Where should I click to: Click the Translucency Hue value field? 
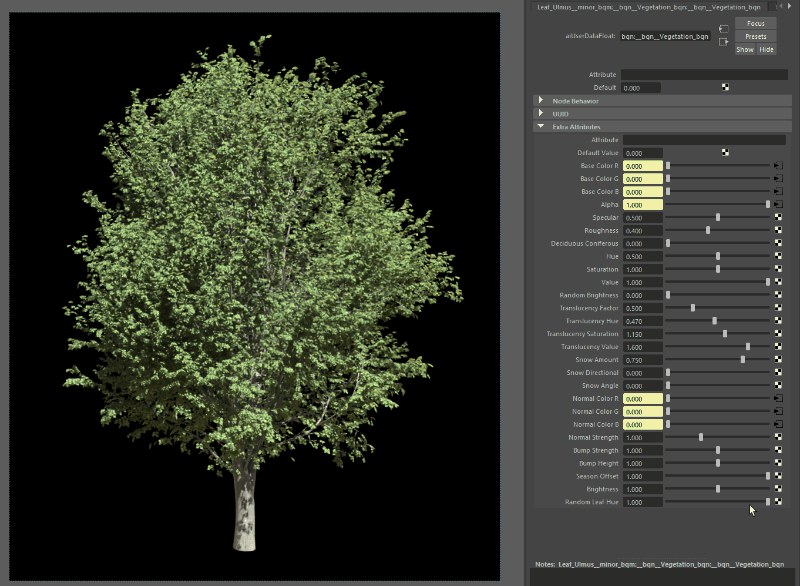643,321
